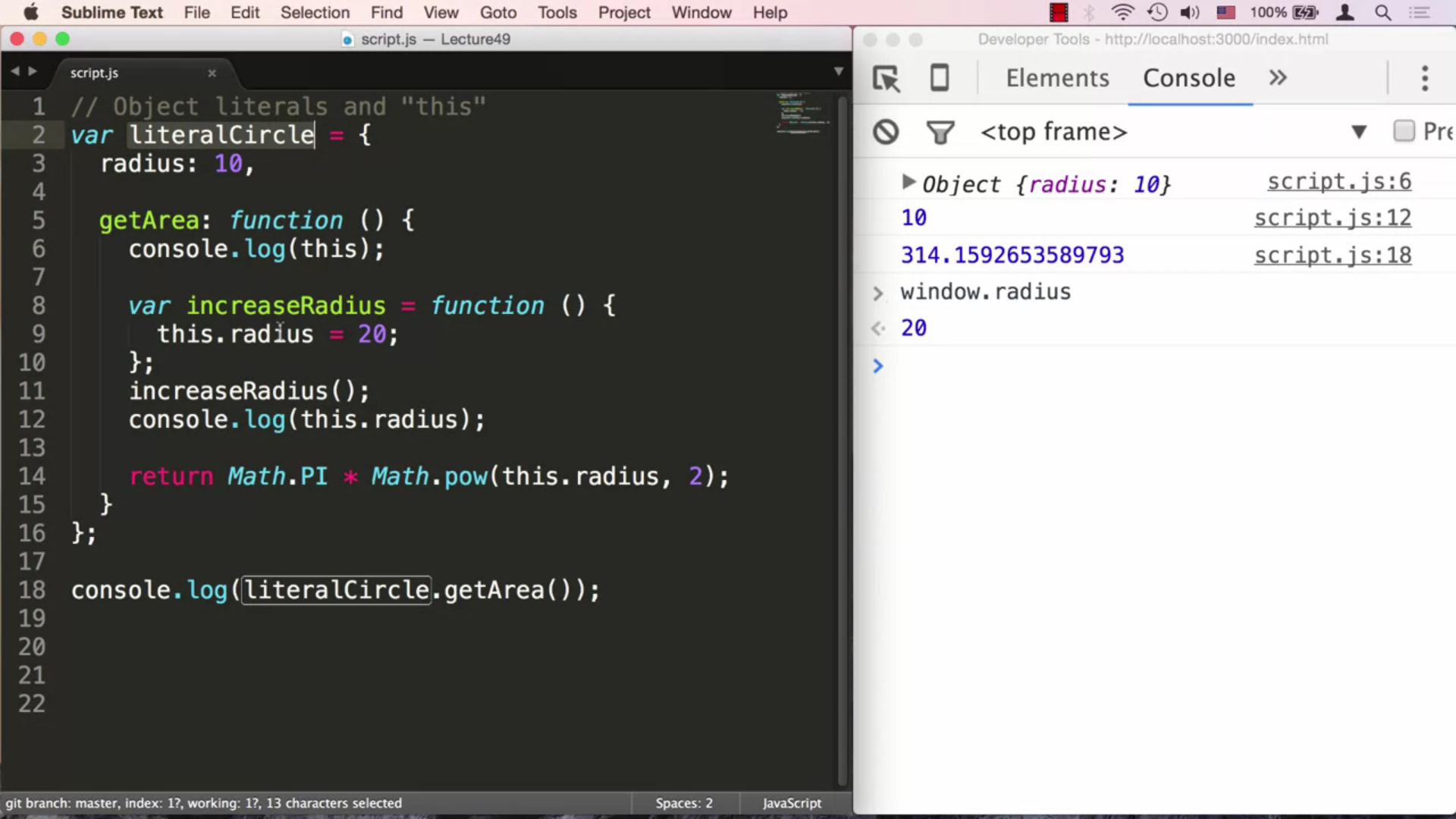The height and width of the screenshot is (819, 1456).
Task: Go to previous tab arrow in Sublime
Action: [x=14, y=71]
